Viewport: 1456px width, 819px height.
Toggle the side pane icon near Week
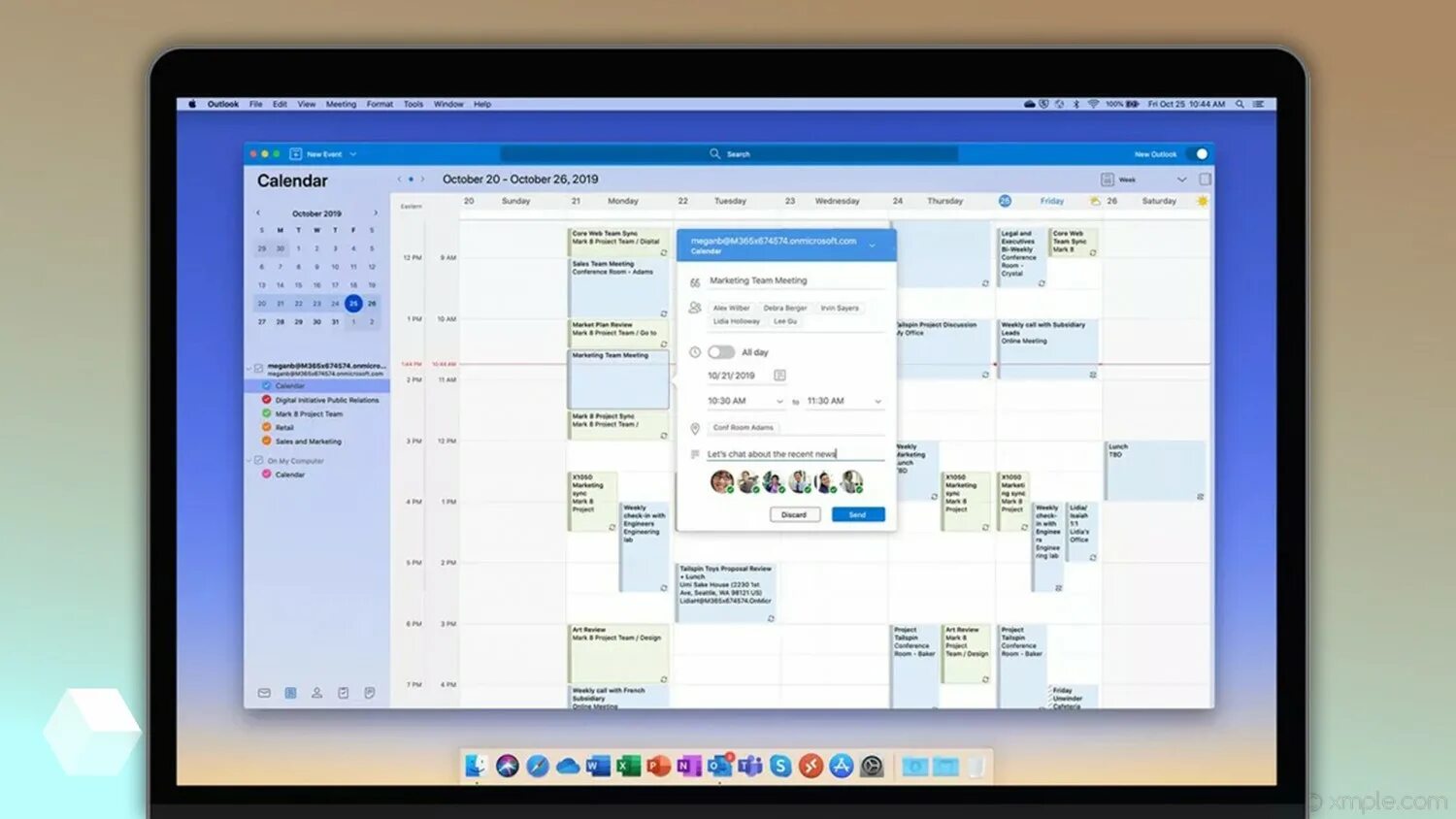[1205, 180]
